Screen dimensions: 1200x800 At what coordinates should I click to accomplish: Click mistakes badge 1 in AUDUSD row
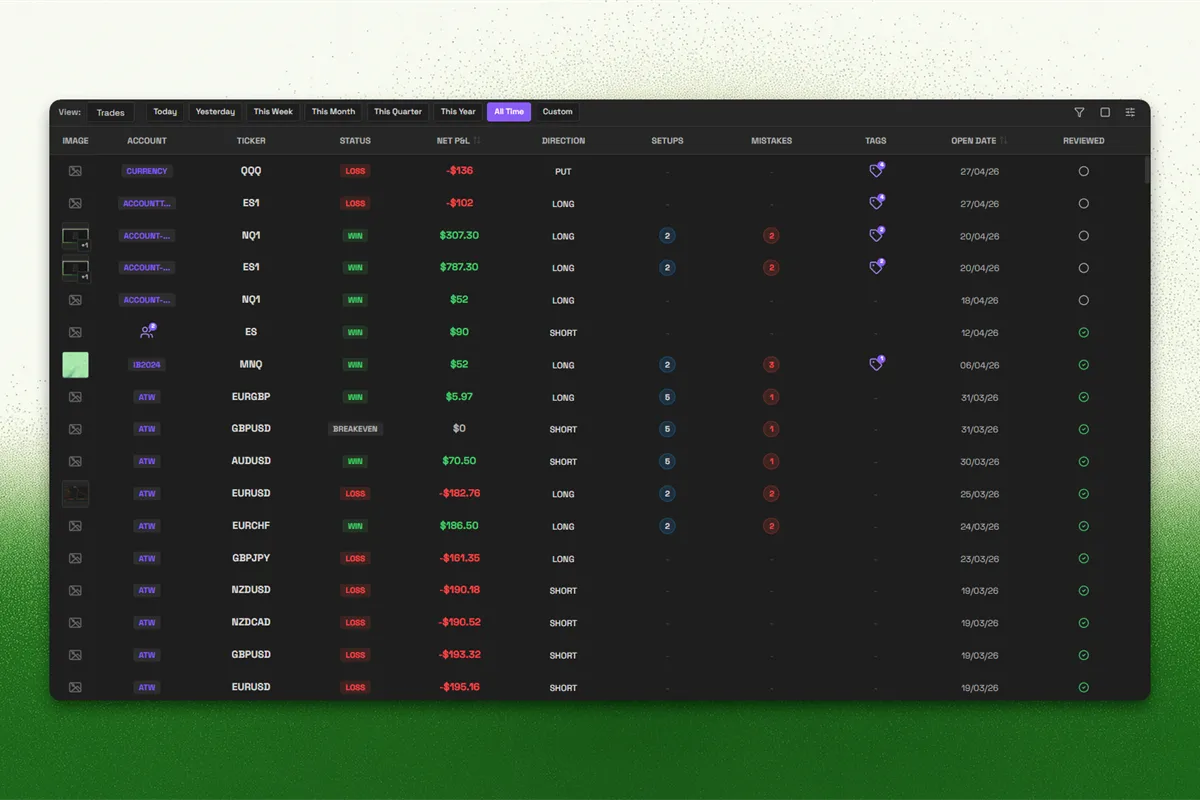tap(771, 462)
